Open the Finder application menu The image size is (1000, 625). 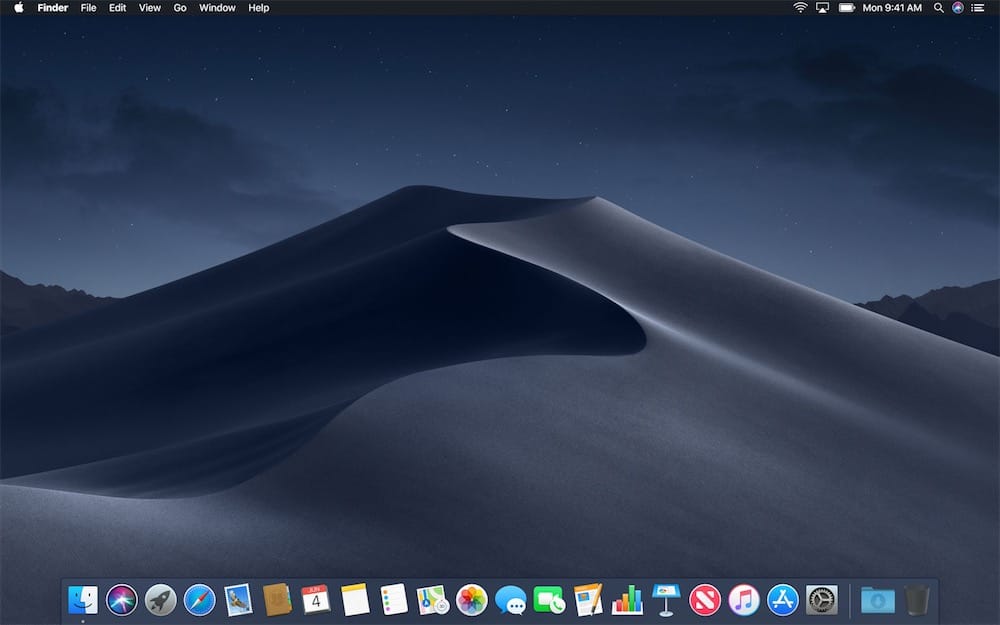coord(53,8)
